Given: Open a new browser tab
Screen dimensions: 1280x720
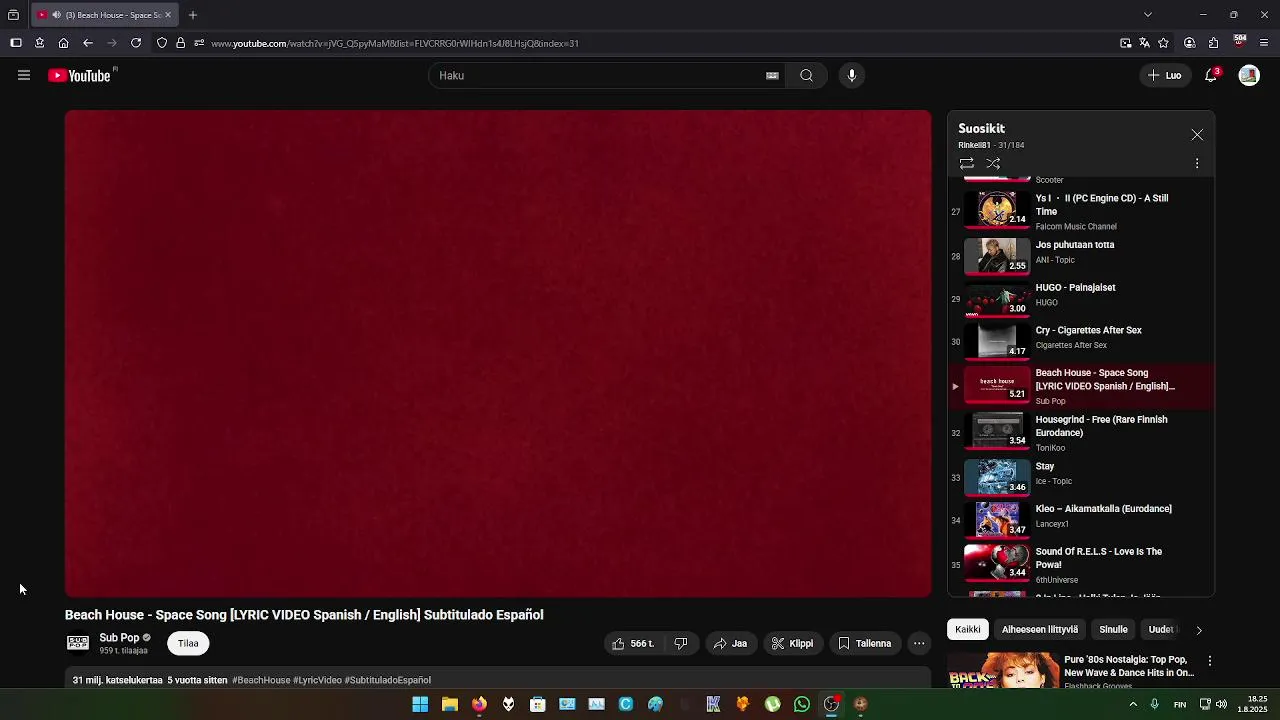Looking at the screenshot, I should (193, 15).
